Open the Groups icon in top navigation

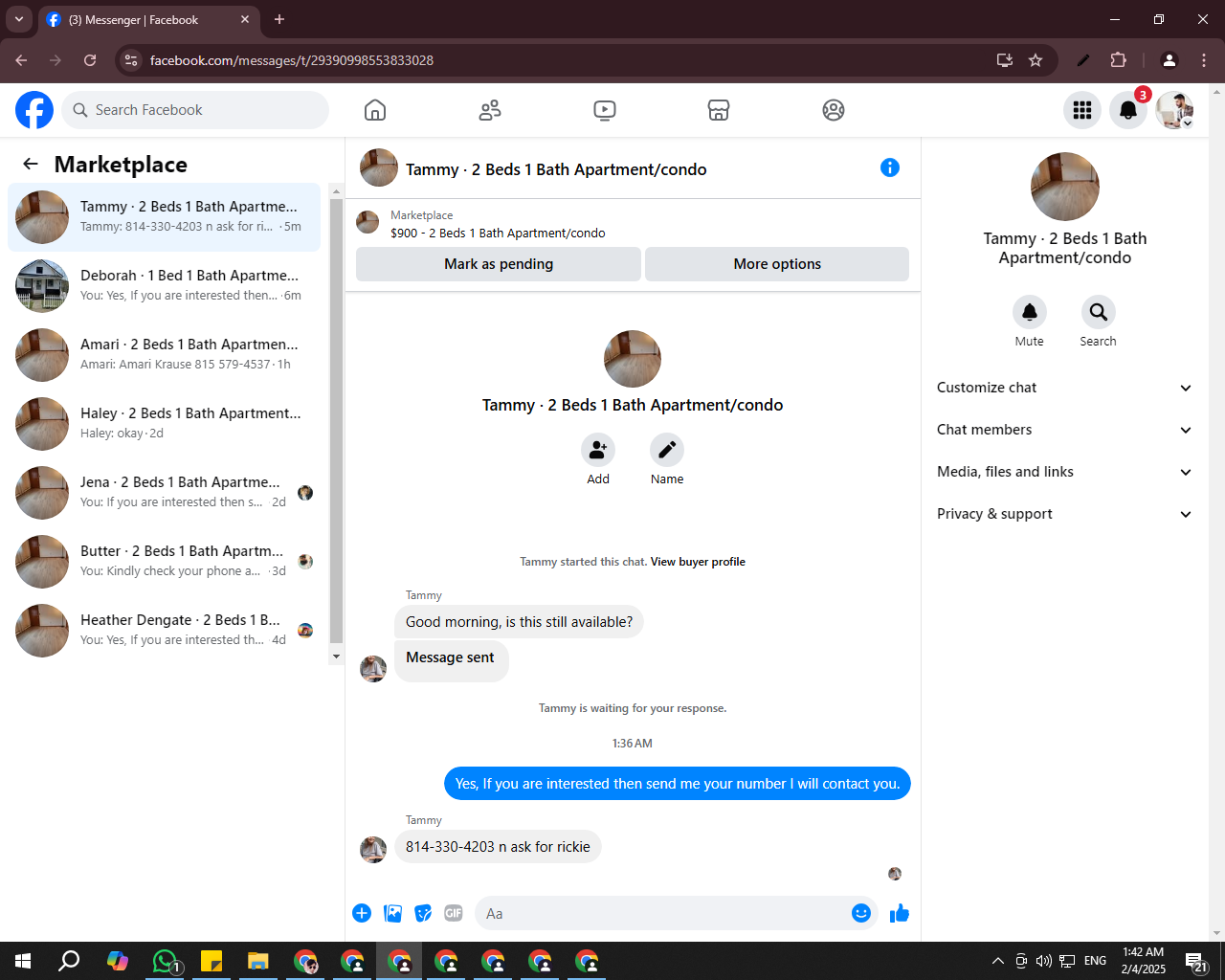834,110
